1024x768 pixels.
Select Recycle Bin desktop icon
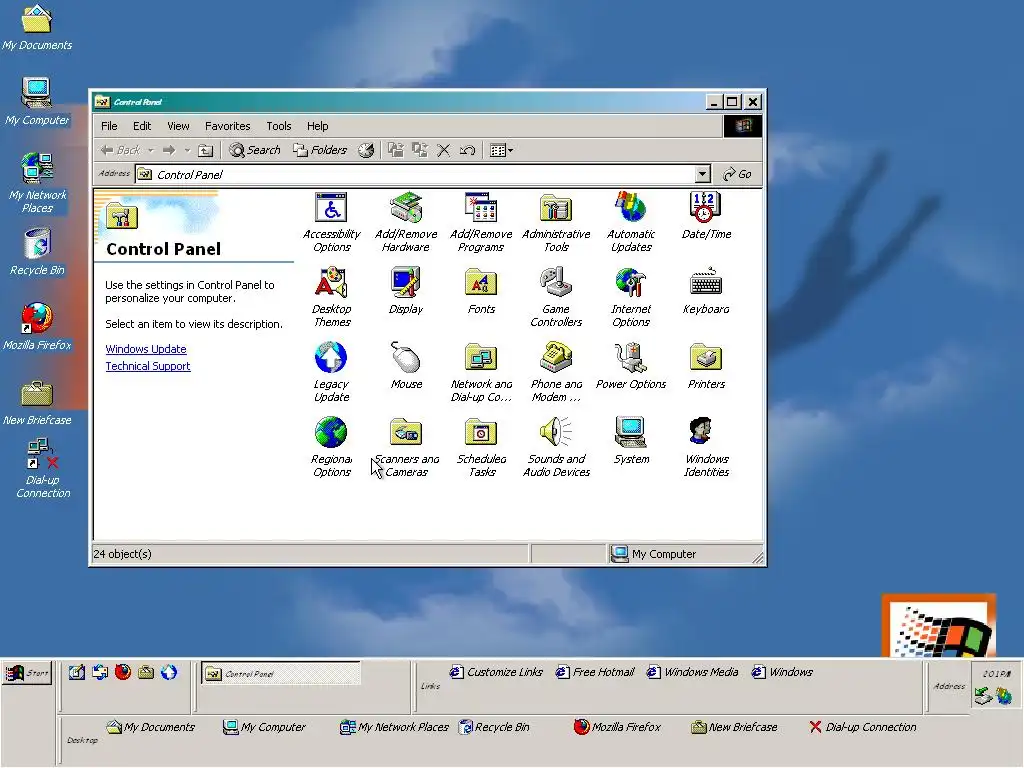coord(37,251)
